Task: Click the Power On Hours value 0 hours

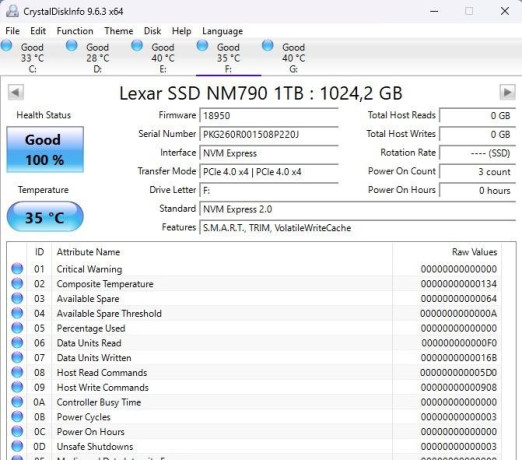Action: pyautogui.click(x=477, y=190)
